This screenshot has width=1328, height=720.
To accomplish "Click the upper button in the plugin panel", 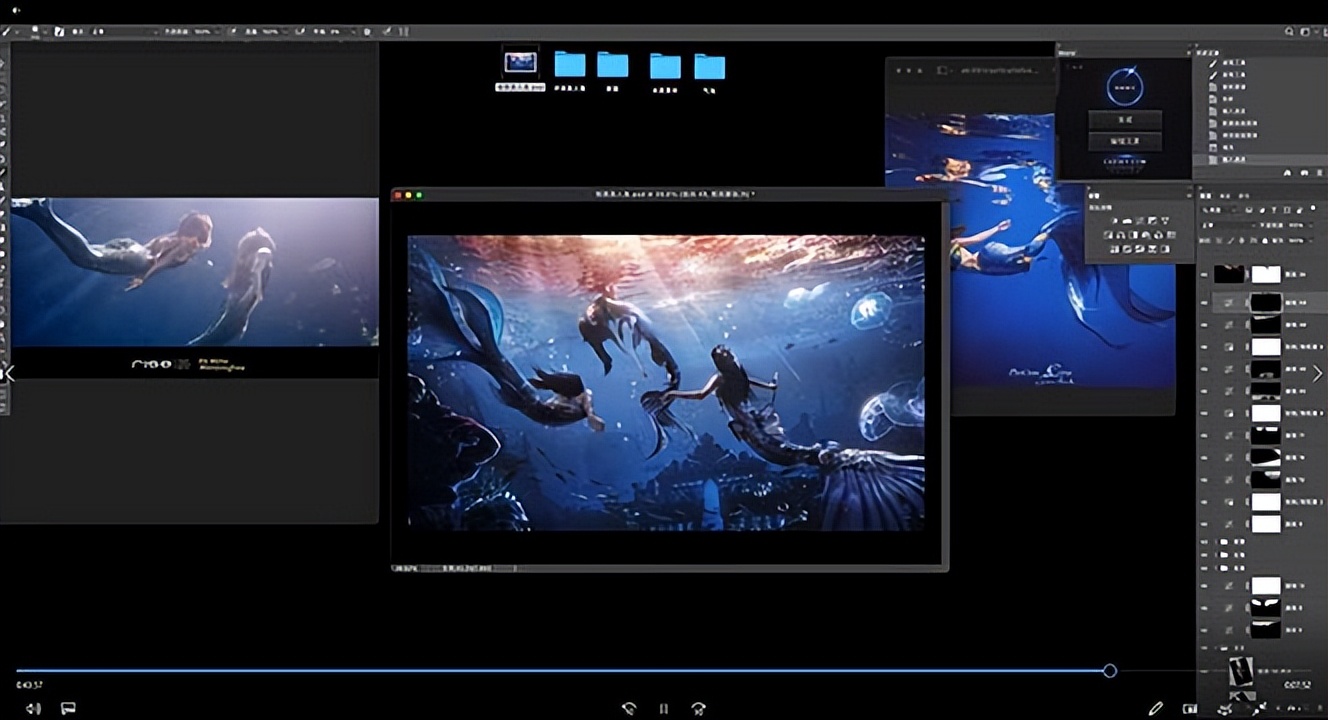I will click(x=1125, y=120).
